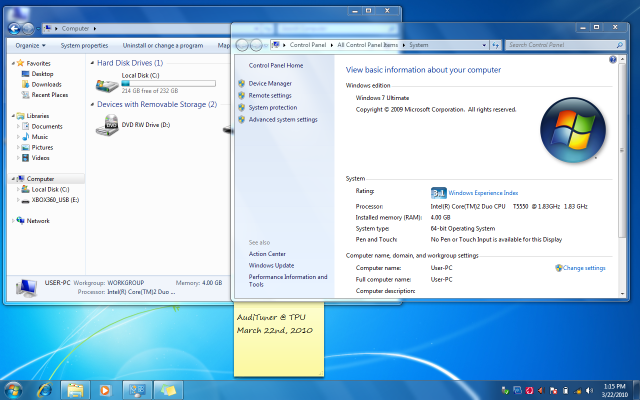Launch Windows Media Player from the taskbar

coord(105,390)
